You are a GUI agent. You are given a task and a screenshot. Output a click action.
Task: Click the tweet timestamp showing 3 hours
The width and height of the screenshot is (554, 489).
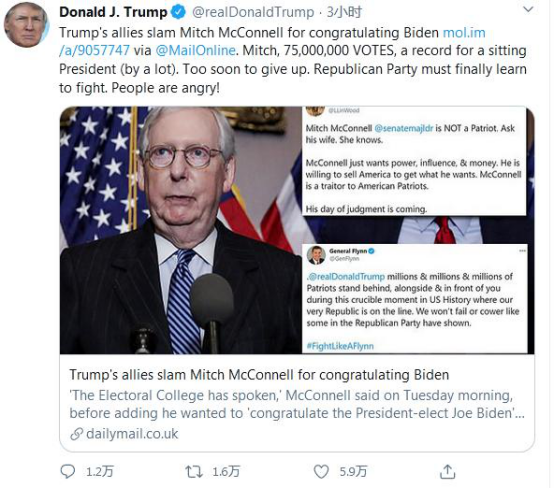pyautogui.click(x=344, y=12)
